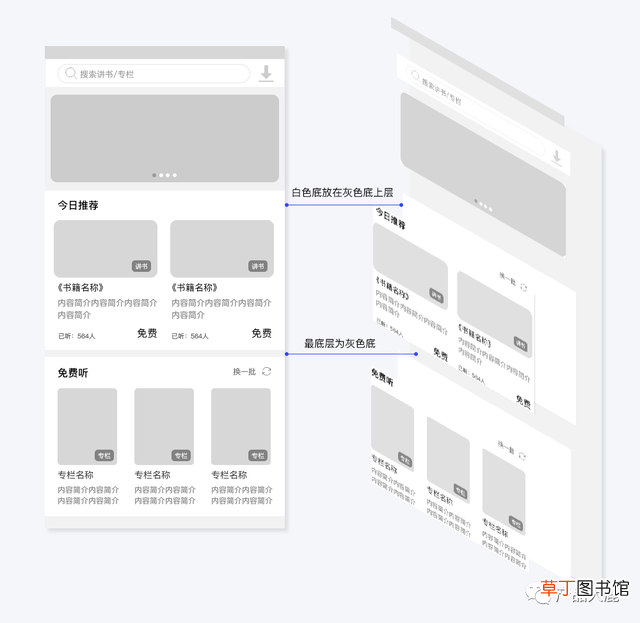
Task: Click 今日推荐 heading in the isometric mockup
Action: 390,218
